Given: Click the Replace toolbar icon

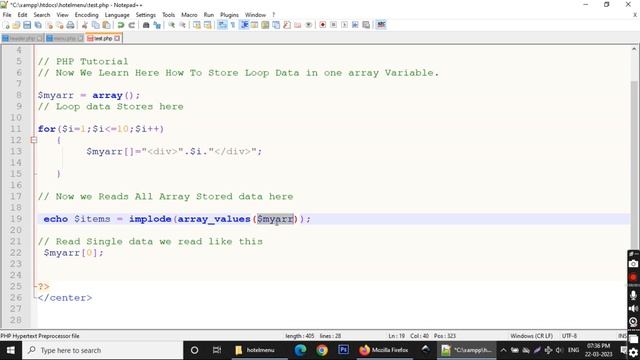Looking at the screenshot, I should 157,25.
